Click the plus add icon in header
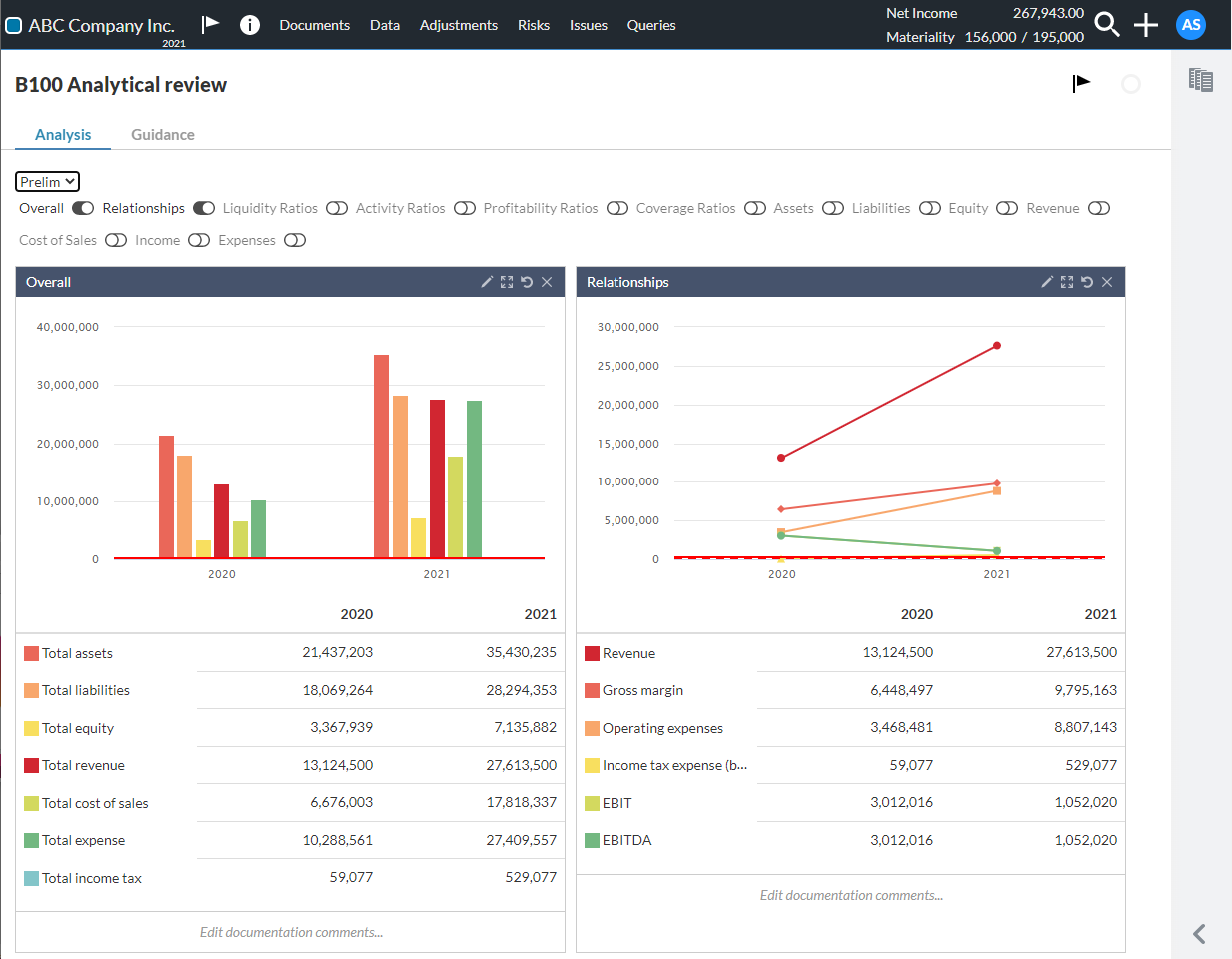 (x=1146, y=25)
